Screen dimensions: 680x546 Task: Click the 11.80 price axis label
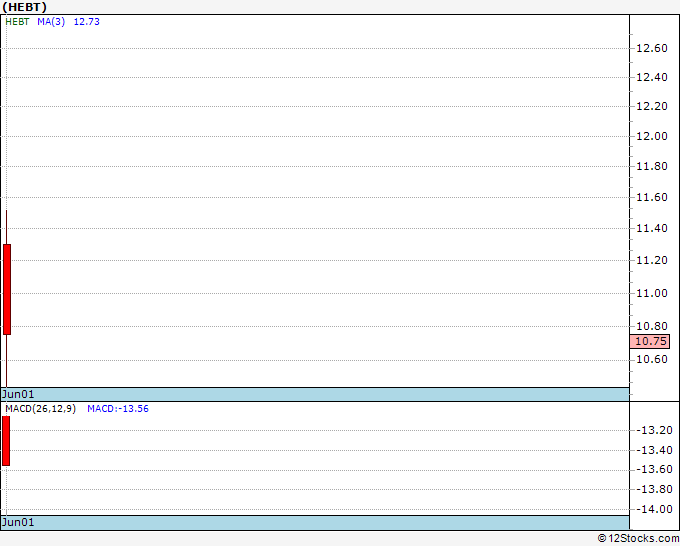(651, 166)
